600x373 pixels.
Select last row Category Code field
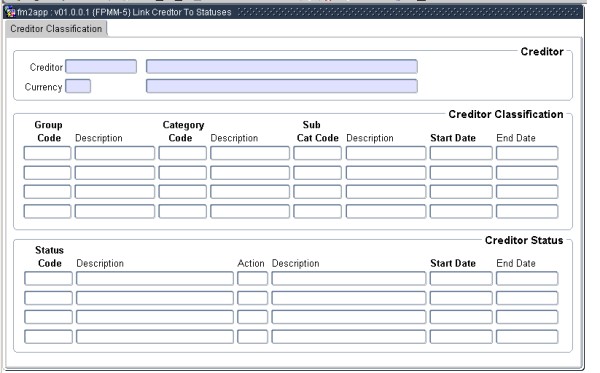pyautogui.click(x=183, y=211)
